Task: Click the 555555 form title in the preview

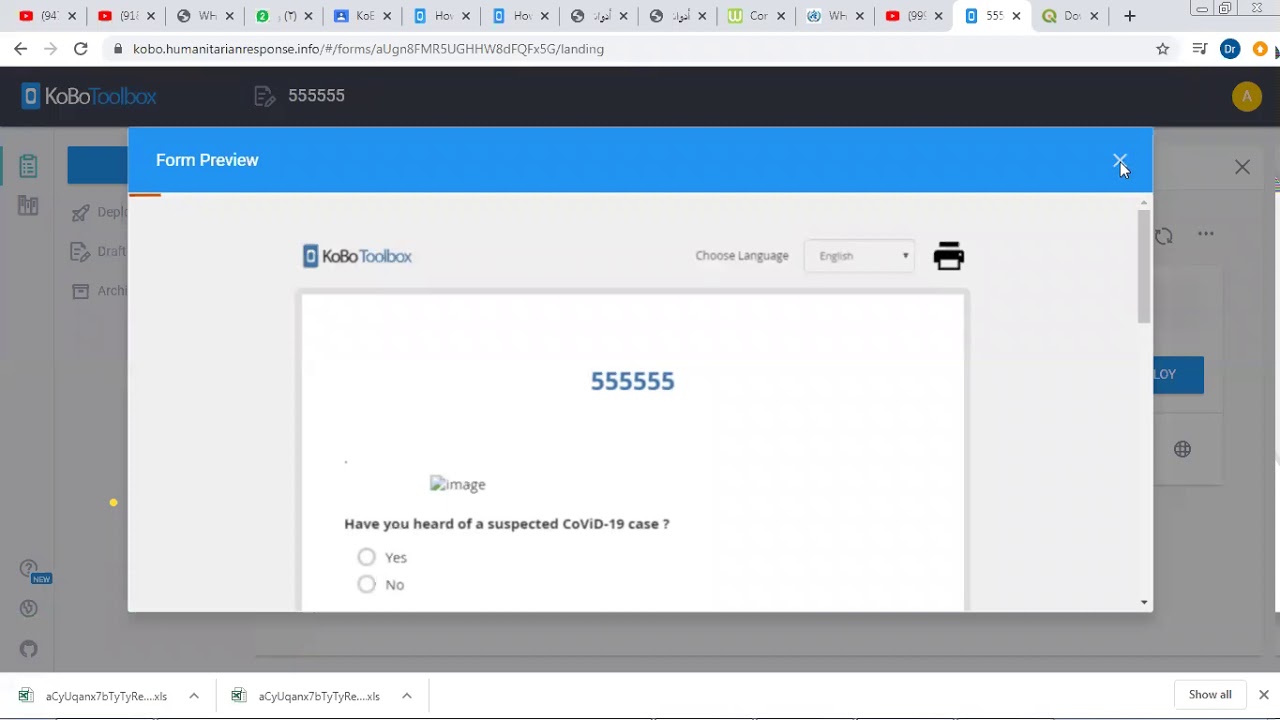Action: click(x=632, y=381)
